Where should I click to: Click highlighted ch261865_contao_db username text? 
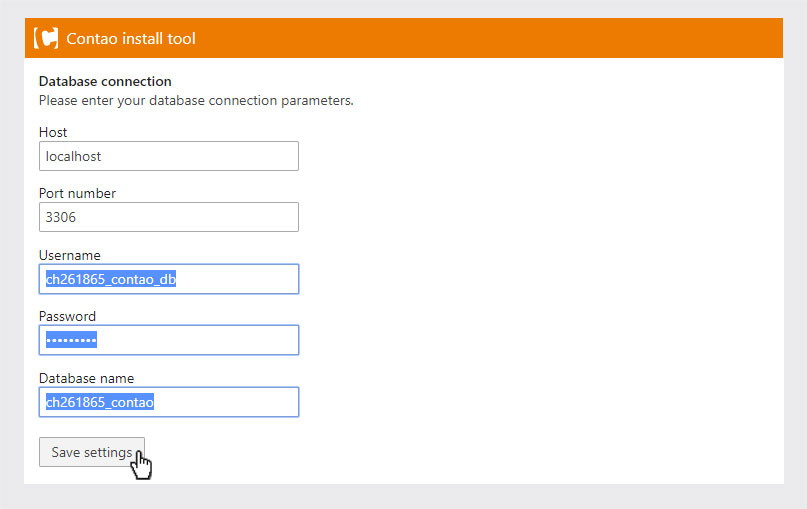coord(111,279)
